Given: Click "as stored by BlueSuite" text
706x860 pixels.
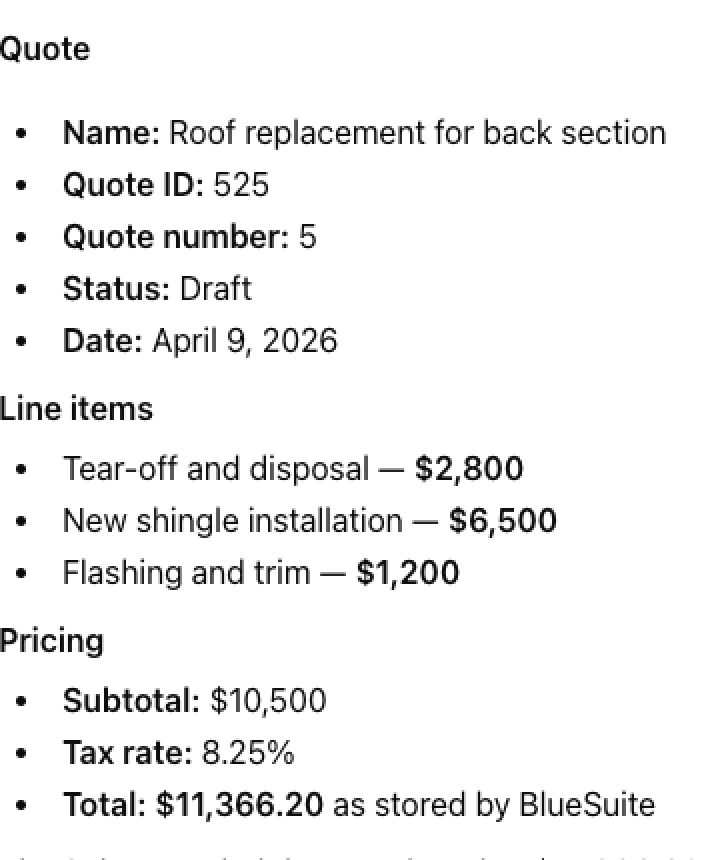Looking at the screenshot, I should (x=494, y=805).
